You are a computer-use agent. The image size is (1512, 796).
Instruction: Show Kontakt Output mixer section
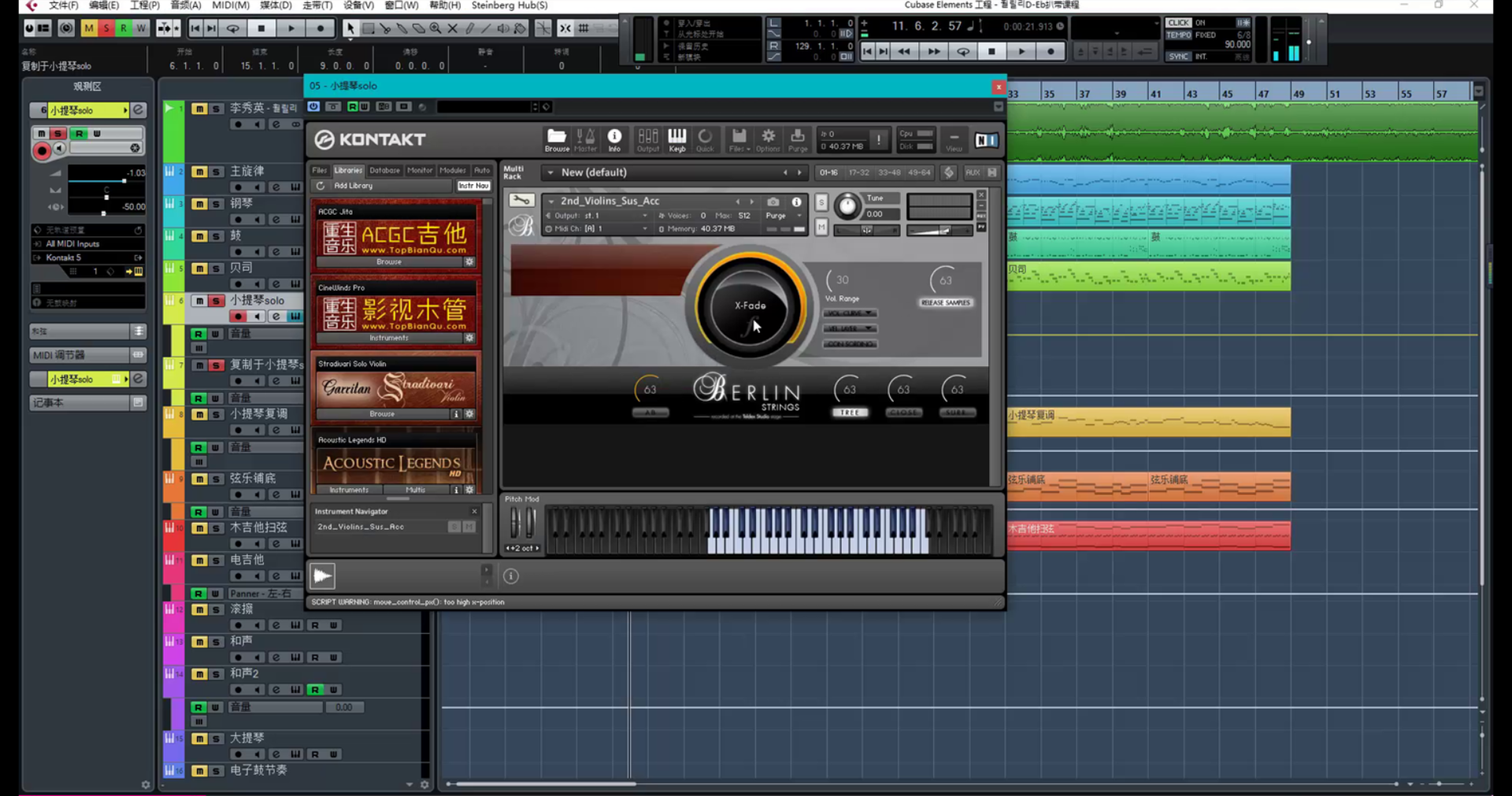[x=648, y=140]
